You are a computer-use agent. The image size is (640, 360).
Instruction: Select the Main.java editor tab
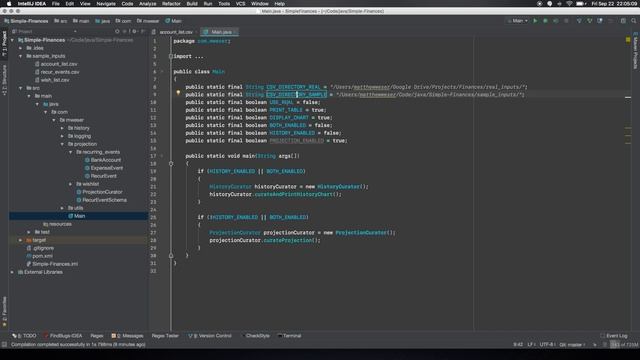click(220, 31)
